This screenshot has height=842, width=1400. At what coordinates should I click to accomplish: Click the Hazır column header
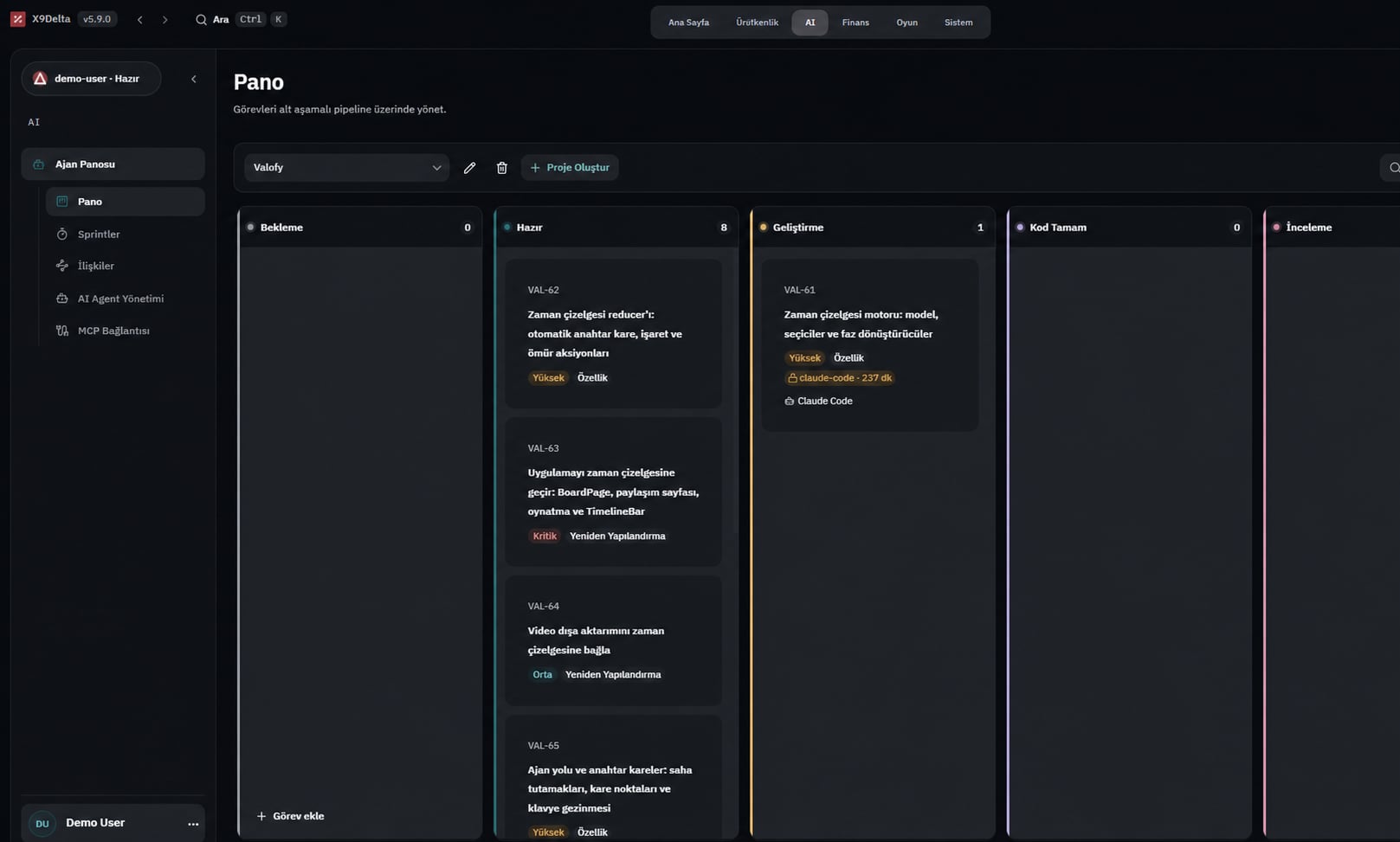[616, 228]
